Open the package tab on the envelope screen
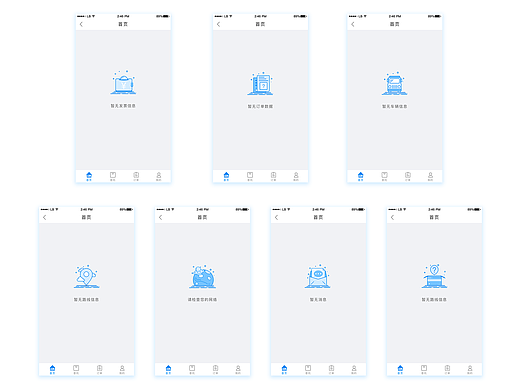Viewport: 520px width, 390px height. [308, 369]
